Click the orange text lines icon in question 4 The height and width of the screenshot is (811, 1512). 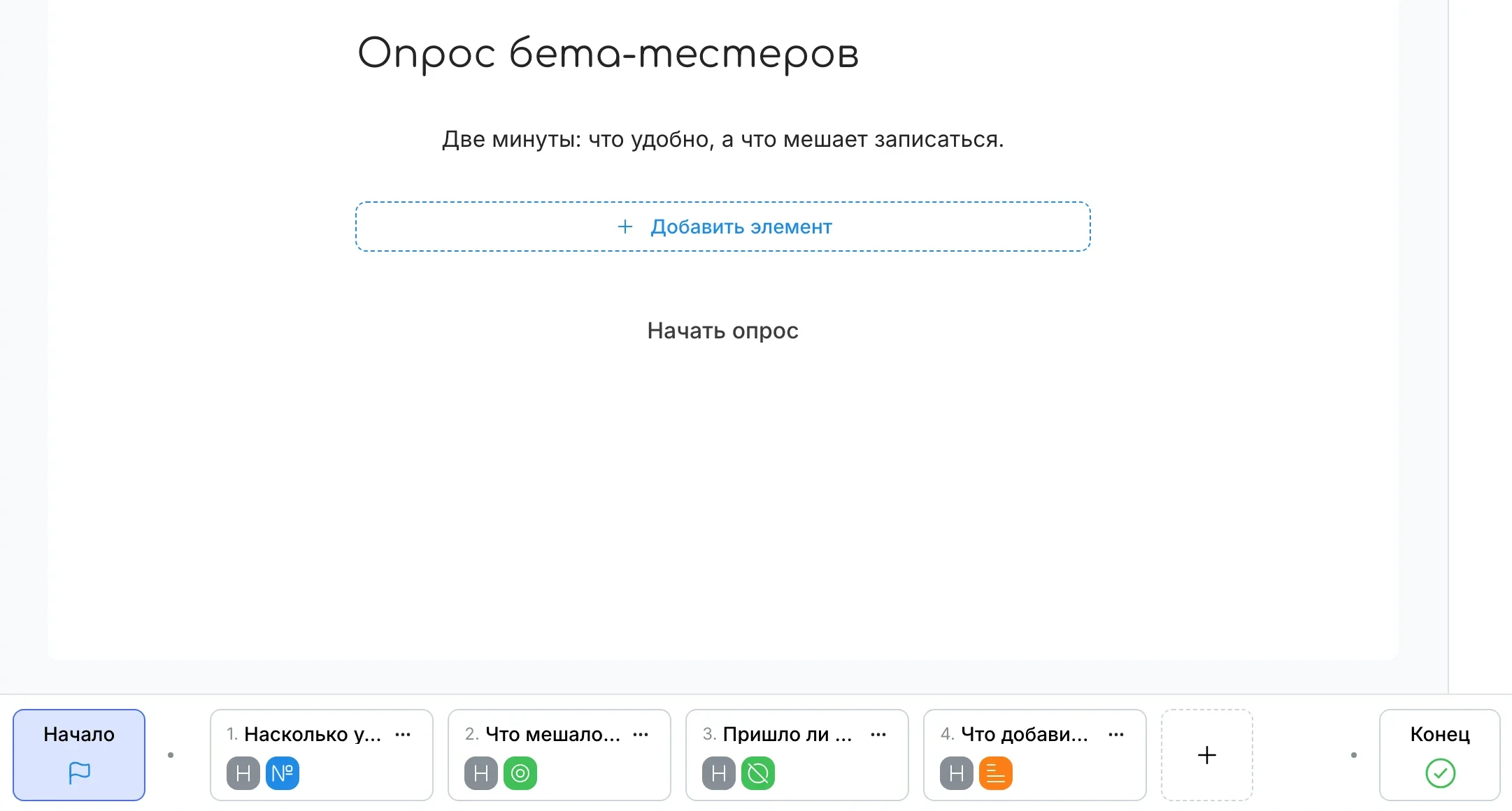pos(996,773)
